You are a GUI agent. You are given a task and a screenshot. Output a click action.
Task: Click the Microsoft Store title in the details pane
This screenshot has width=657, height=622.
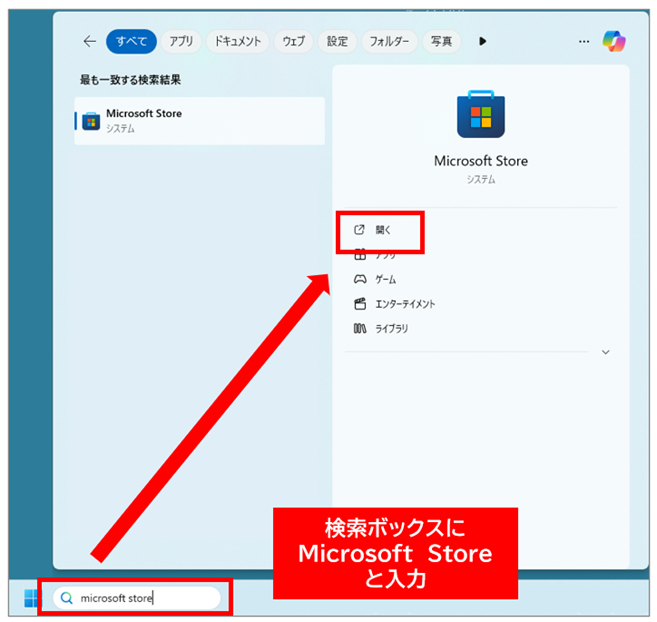[x=481, y=161]
